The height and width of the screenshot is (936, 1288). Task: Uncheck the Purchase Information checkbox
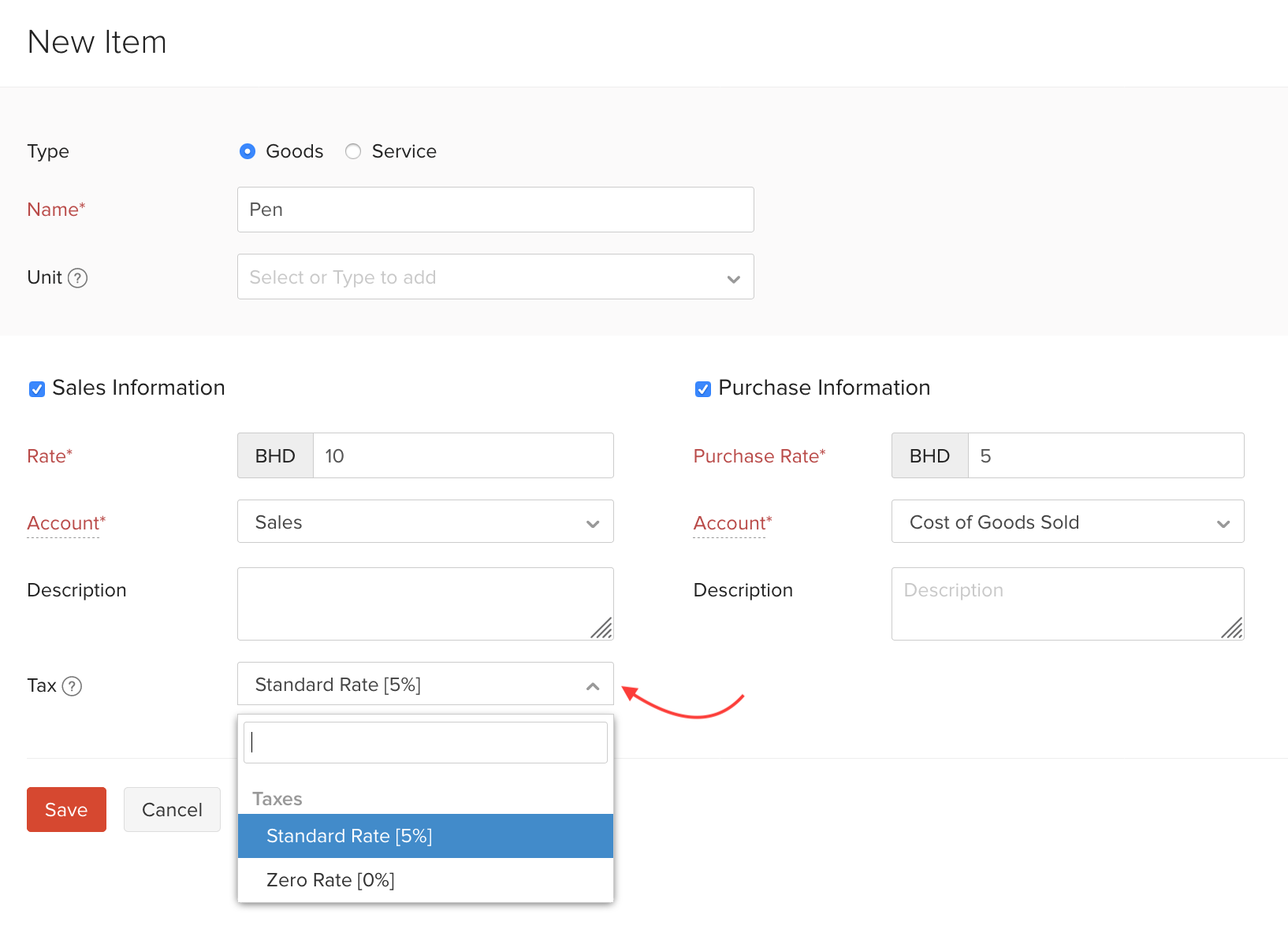[702, 388]
